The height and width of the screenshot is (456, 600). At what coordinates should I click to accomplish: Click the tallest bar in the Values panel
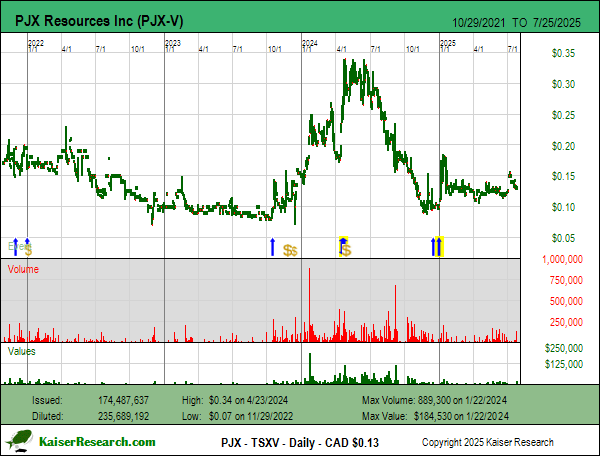point(310,368)
